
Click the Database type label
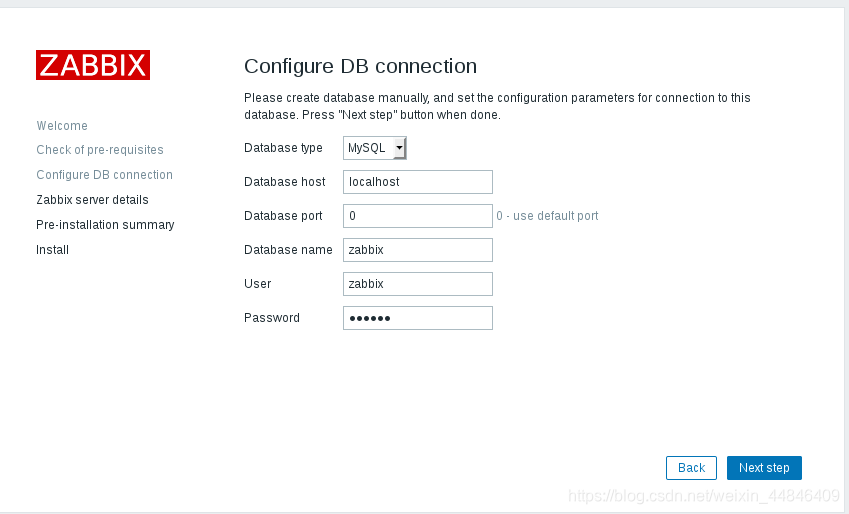(x=283, y=148)
